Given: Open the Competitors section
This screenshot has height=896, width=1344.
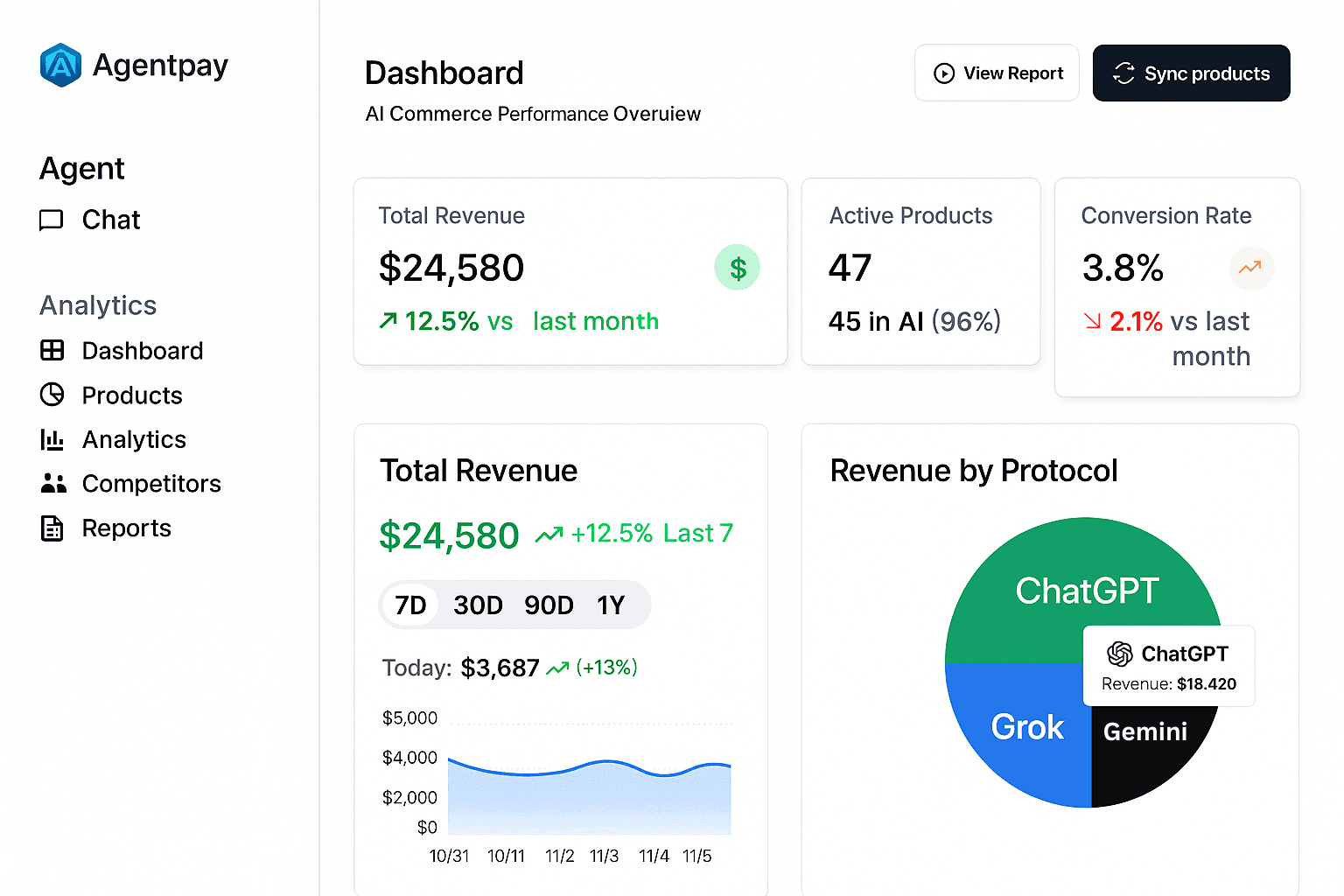Looking at the screenshot, I should point(131,484).
